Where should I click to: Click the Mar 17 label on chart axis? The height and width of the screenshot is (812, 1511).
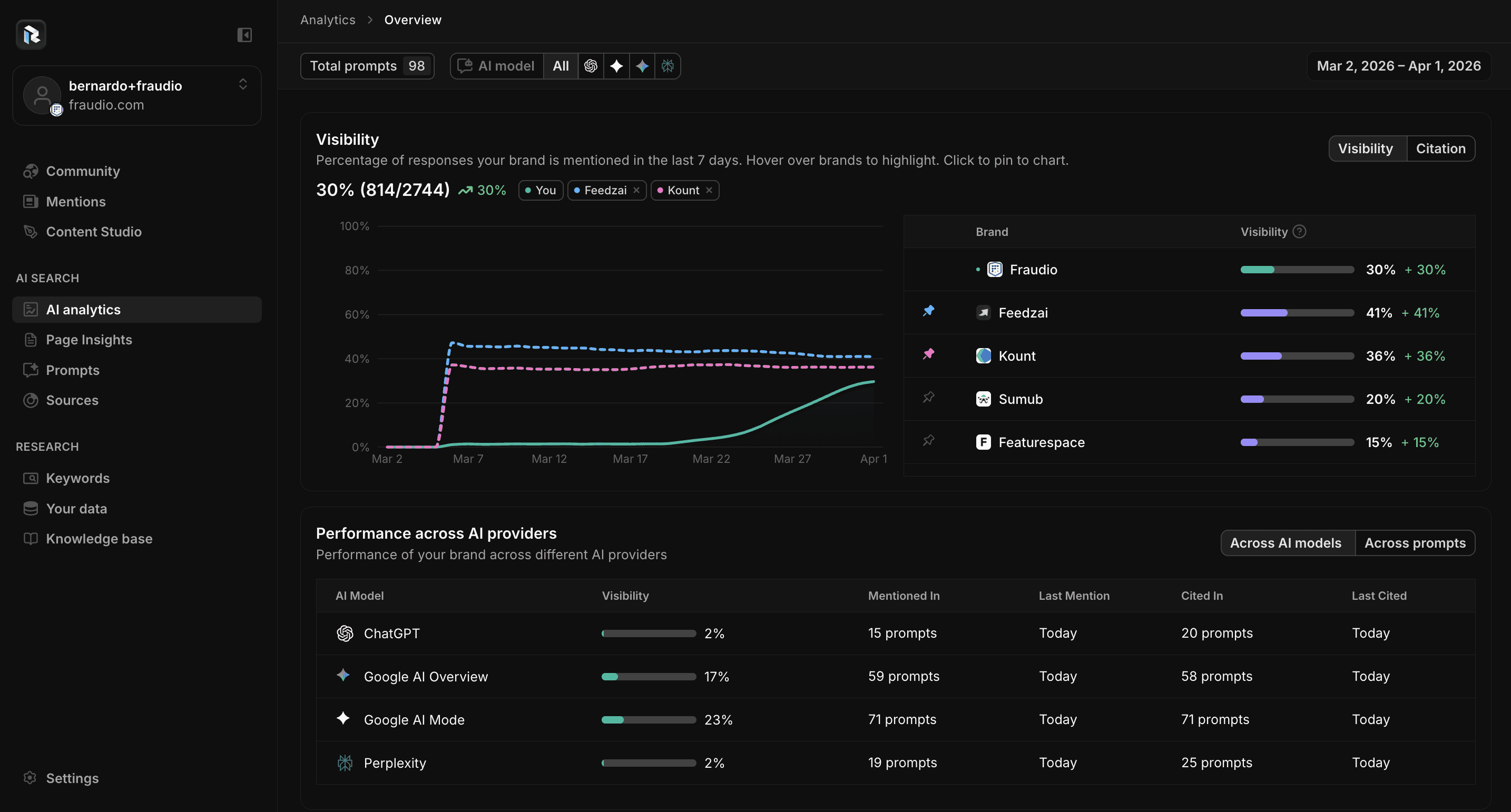click(x=630, y=459)
